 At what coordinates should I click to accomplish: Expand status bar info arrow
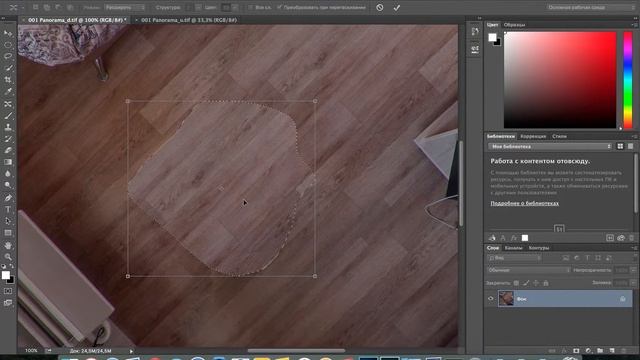[131, 351]
